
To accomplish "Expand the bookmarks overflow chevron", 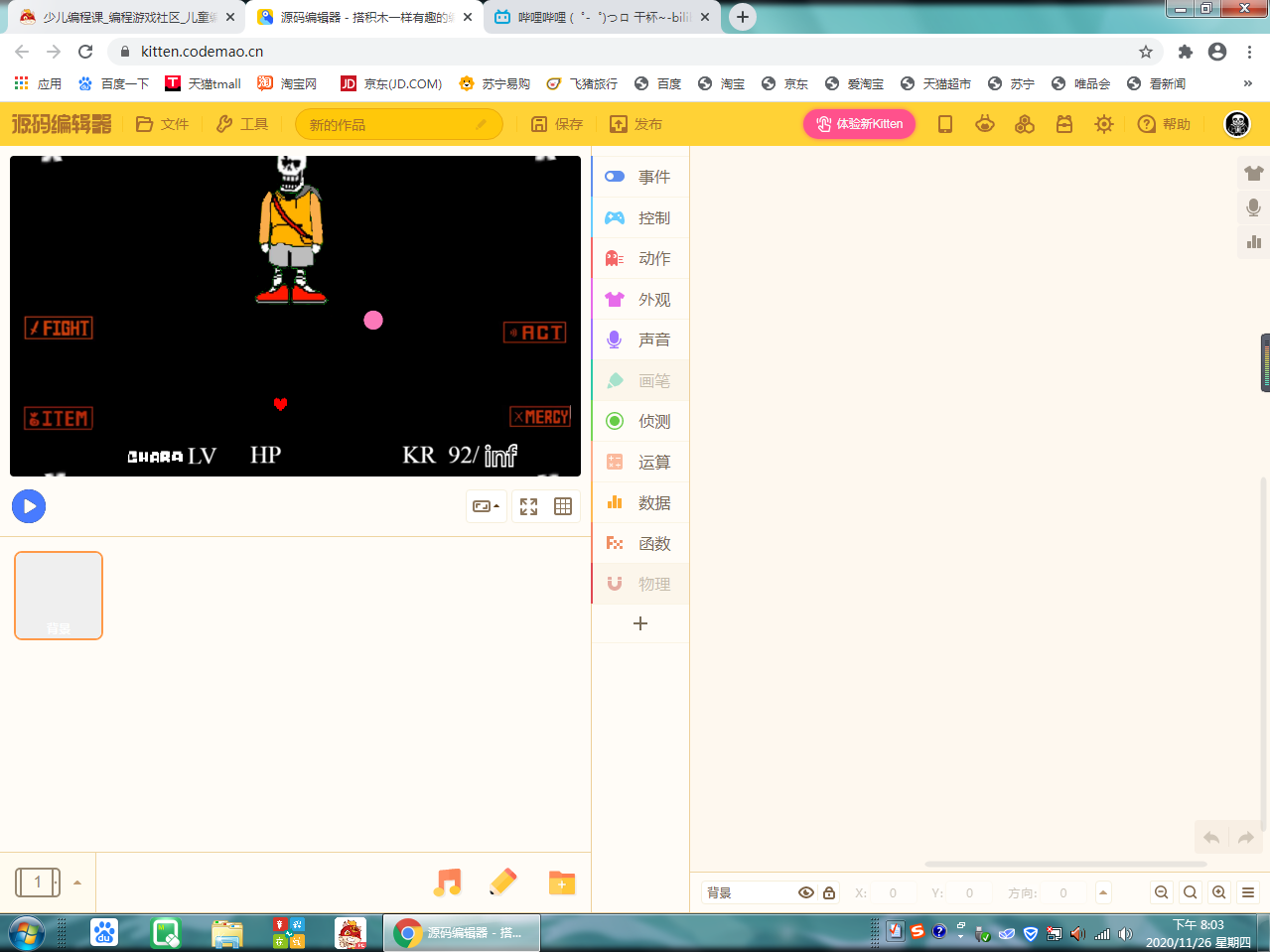I will (x=1248, y=83).
